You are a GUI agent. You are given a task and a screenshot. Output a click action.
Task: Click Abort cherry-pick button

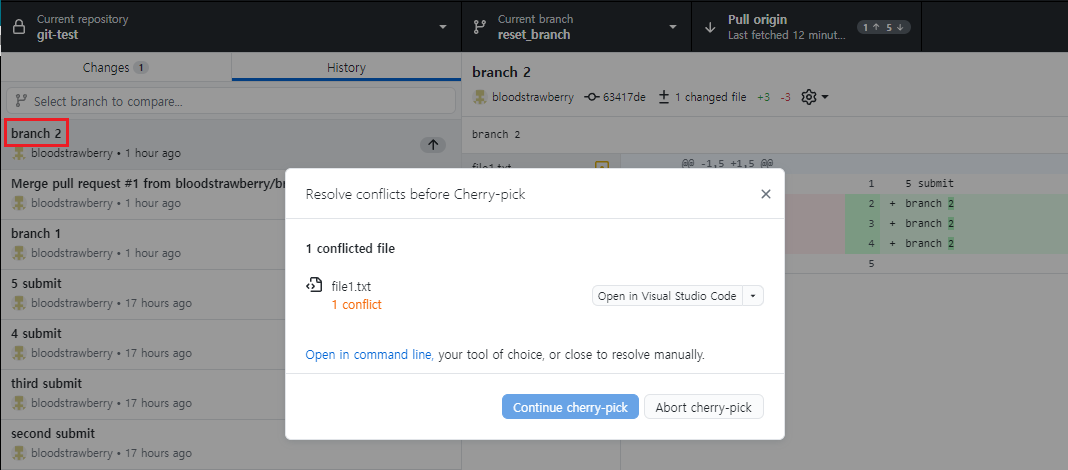(704, 407)
